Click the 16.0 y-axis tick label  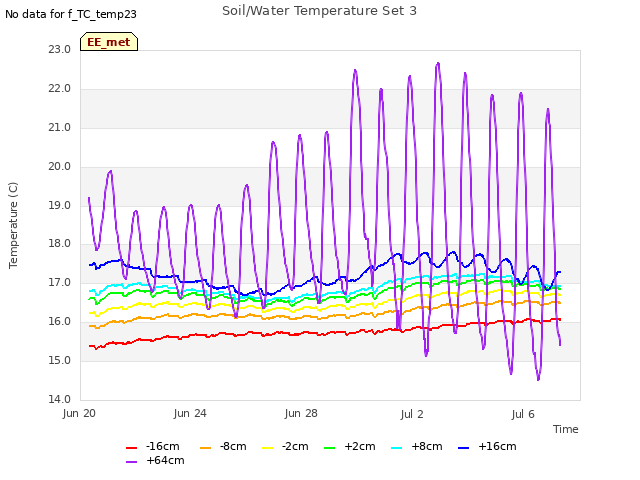[59, 322]
